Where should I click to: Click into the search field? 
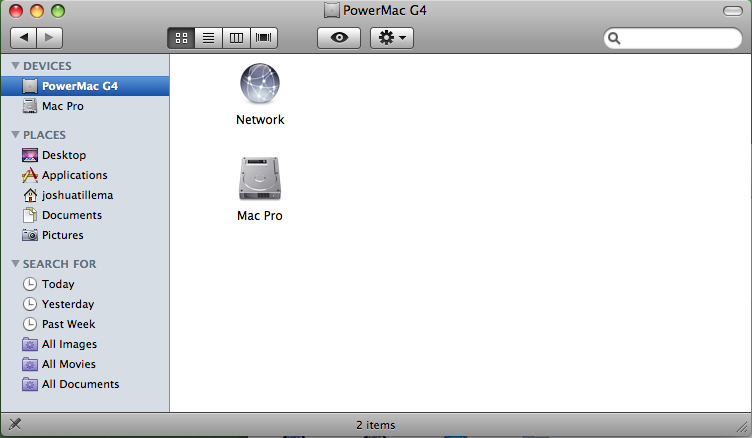672,38
